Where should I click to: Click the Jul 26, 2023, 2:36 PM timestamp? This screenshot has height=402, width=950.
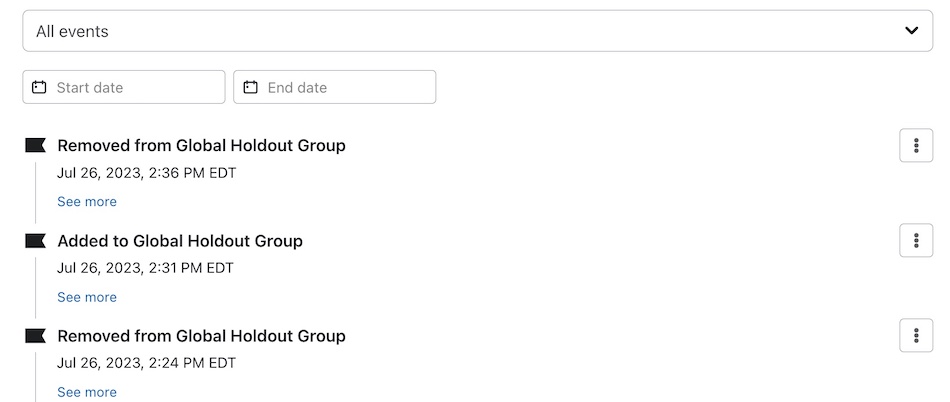coord(146,173)
